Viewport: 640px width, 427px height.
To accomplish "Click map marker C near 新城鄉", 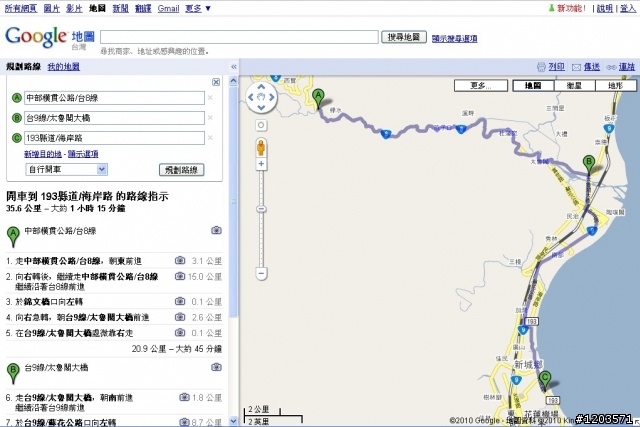I will [544, 381].
